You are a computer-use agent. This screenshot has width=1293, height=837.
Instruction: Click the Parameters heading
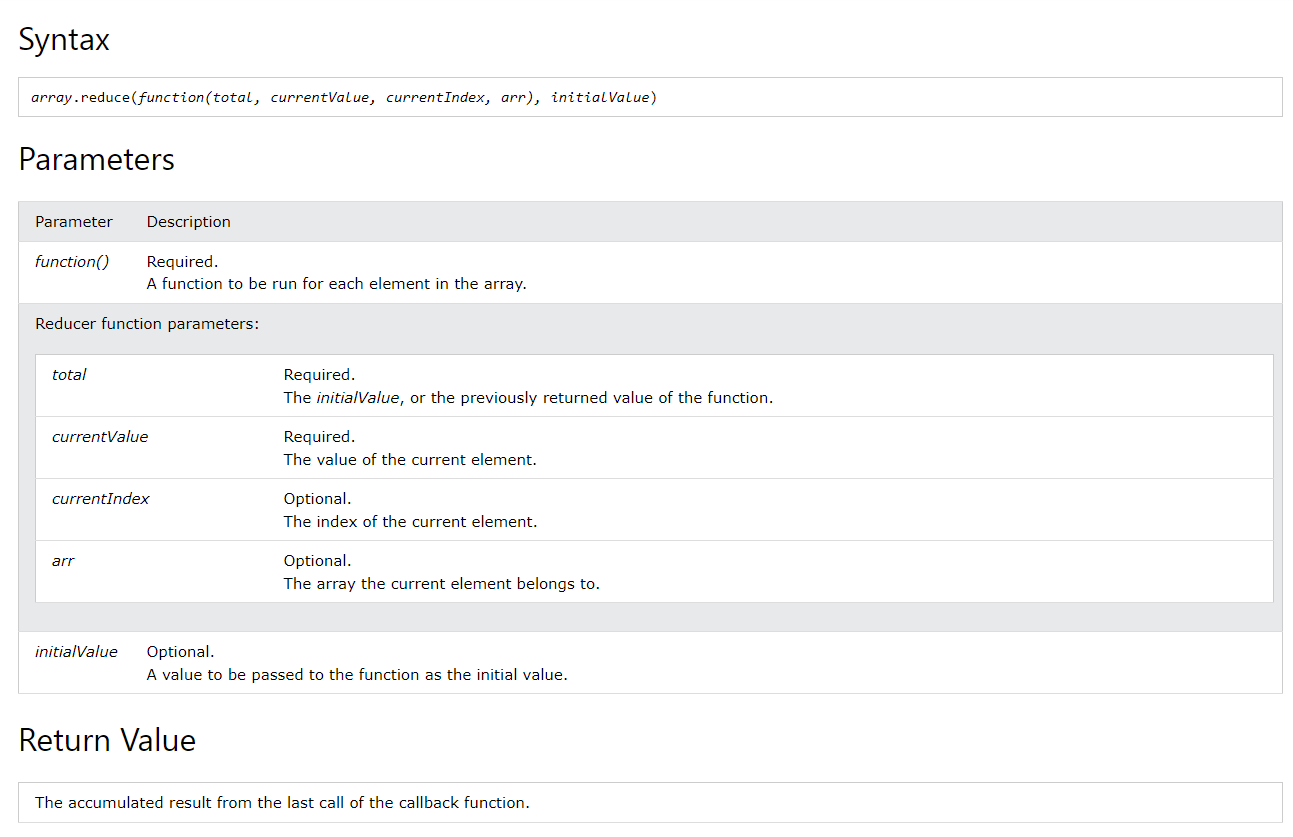[96, 160]
